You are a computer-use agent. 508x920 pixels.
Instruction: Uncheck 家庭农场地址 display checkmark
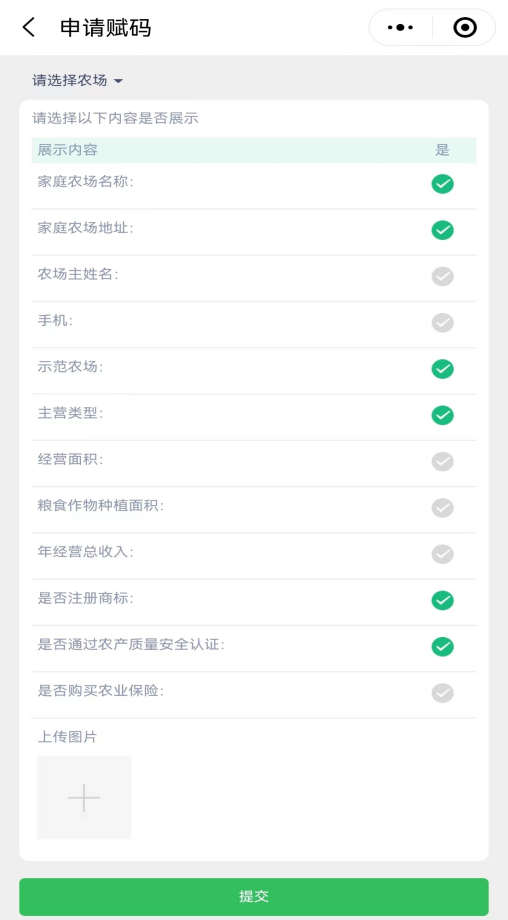coord(442,230)
